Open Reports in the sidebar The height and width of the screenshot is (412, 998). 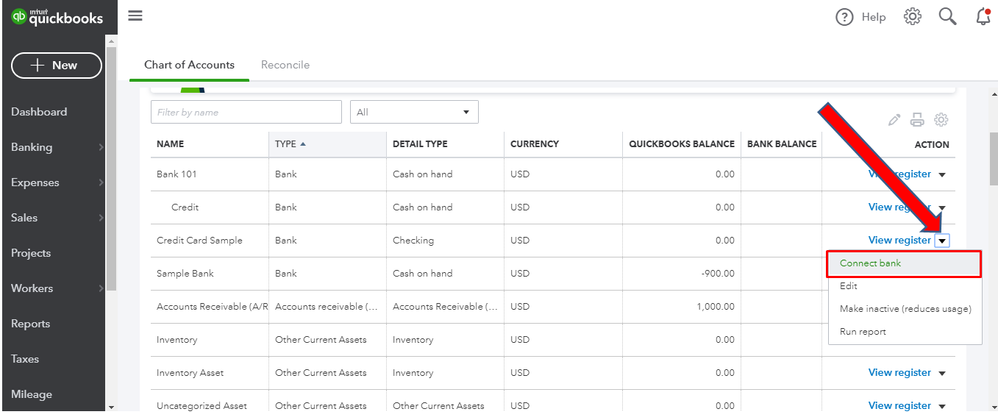31,324
